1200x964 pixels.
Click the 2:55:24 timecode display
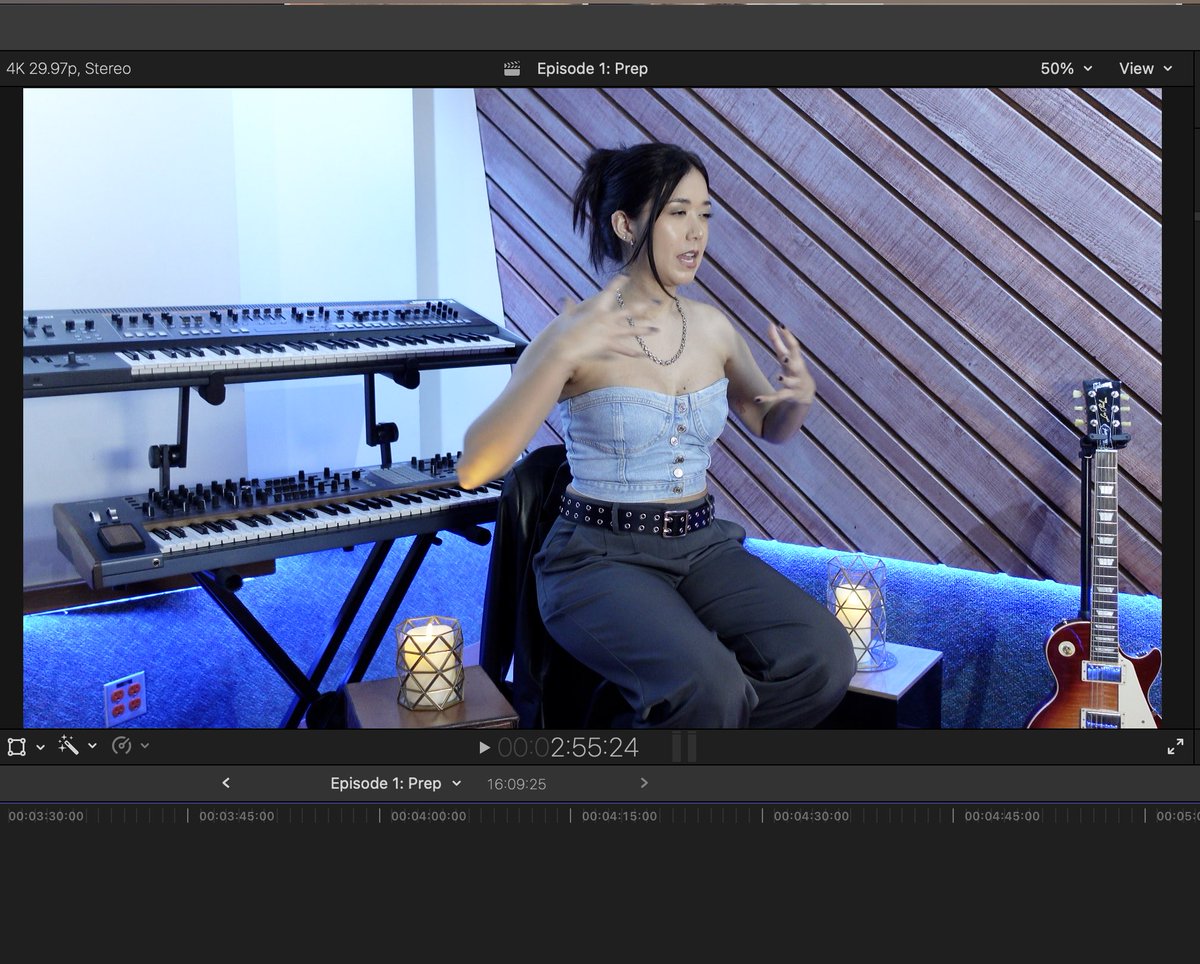point(568,747)
